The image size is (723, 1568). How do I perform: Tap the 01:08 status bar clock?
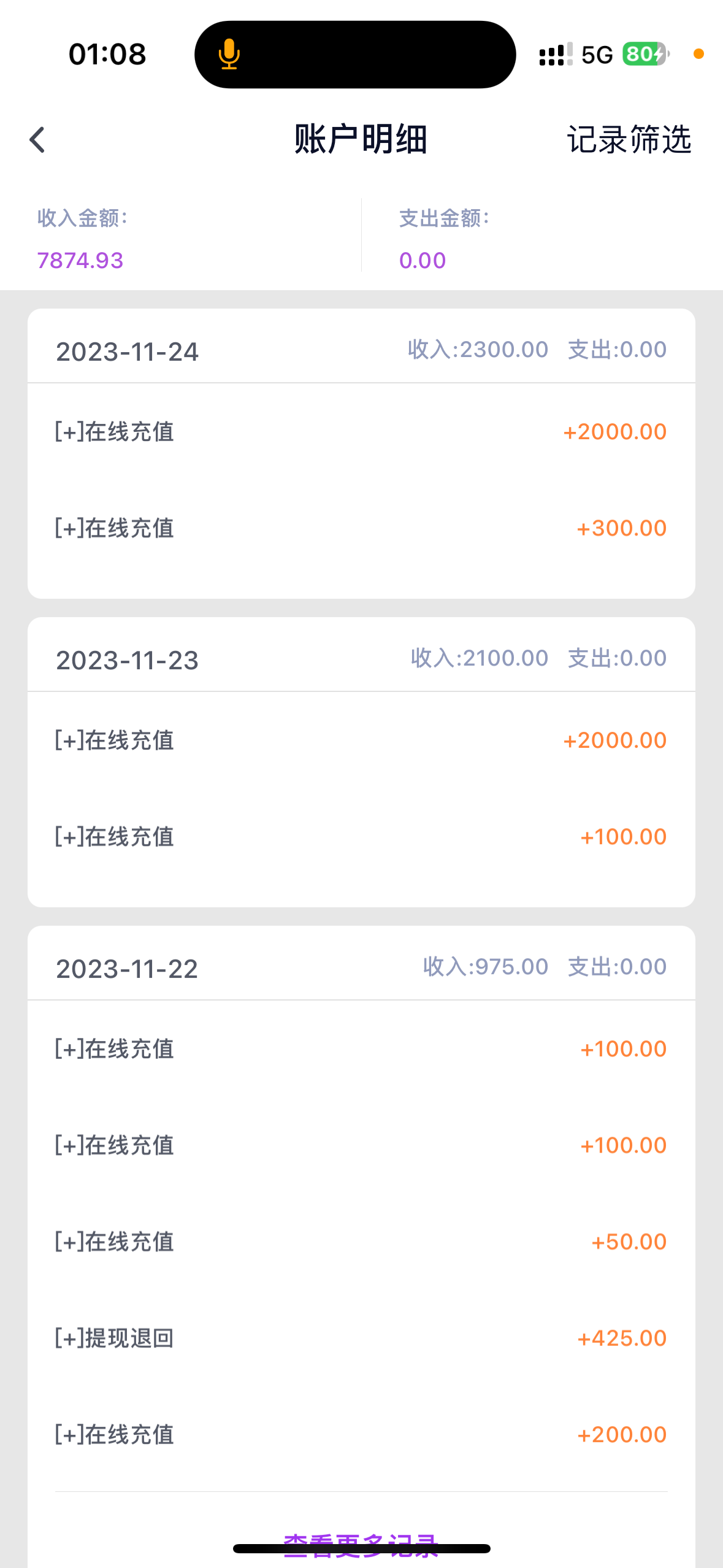[x=107, y=54]
